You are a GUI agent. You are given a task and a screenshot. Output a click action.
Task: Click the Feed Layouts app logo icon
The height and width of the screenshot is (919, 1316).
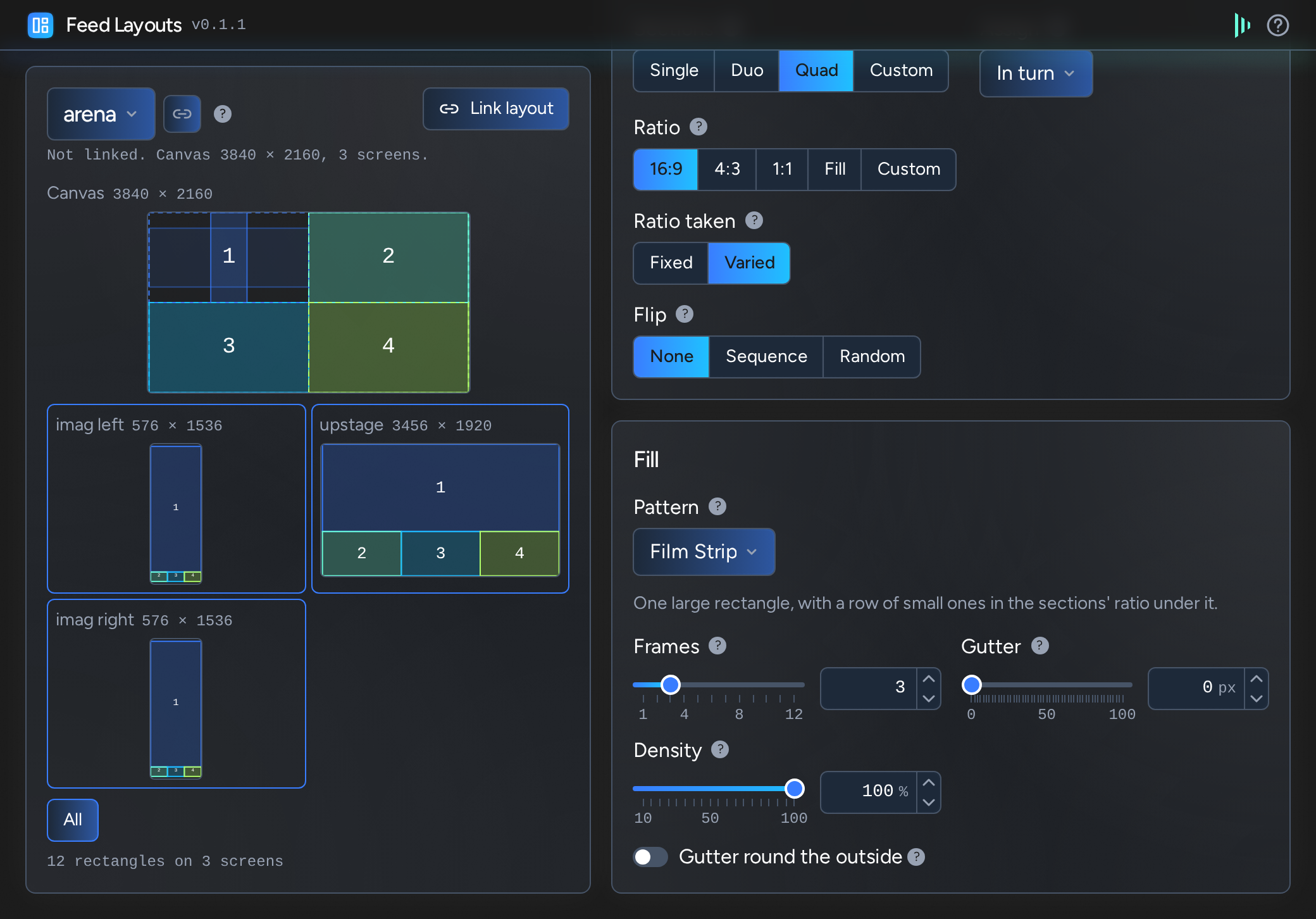(40, 25)
